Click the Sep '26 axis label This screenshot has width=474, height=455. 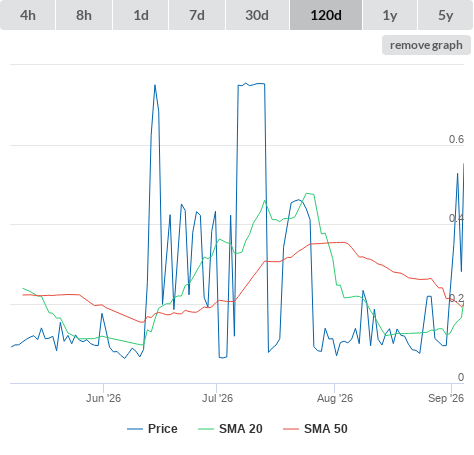446,398
